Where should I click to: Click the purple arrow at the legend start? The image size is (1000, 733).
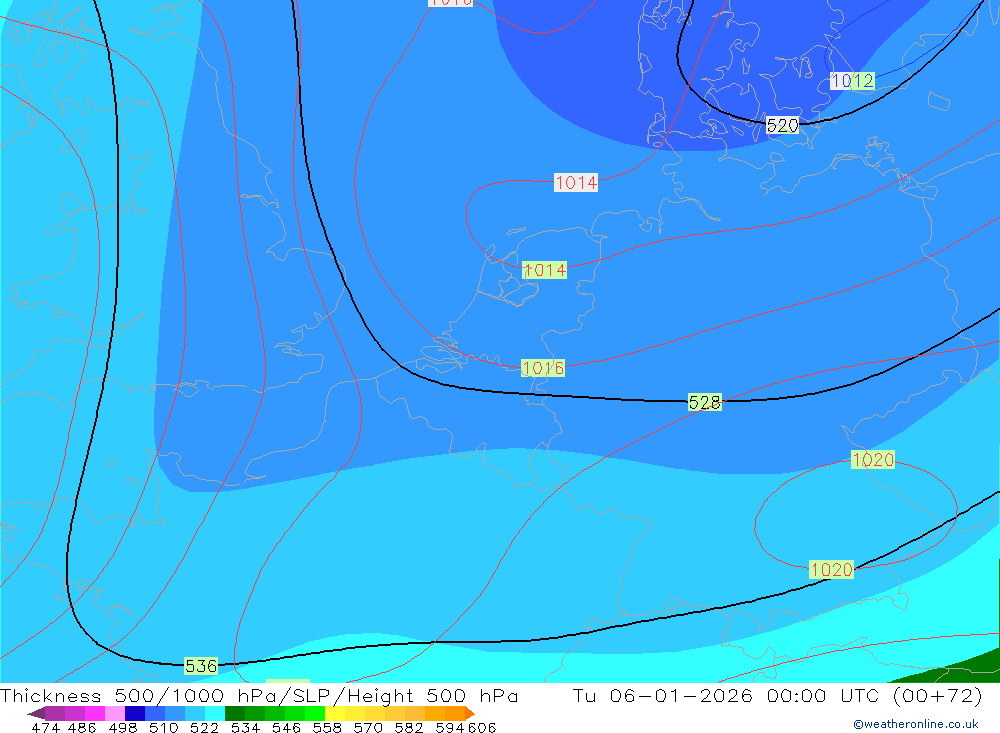(36, 713)
